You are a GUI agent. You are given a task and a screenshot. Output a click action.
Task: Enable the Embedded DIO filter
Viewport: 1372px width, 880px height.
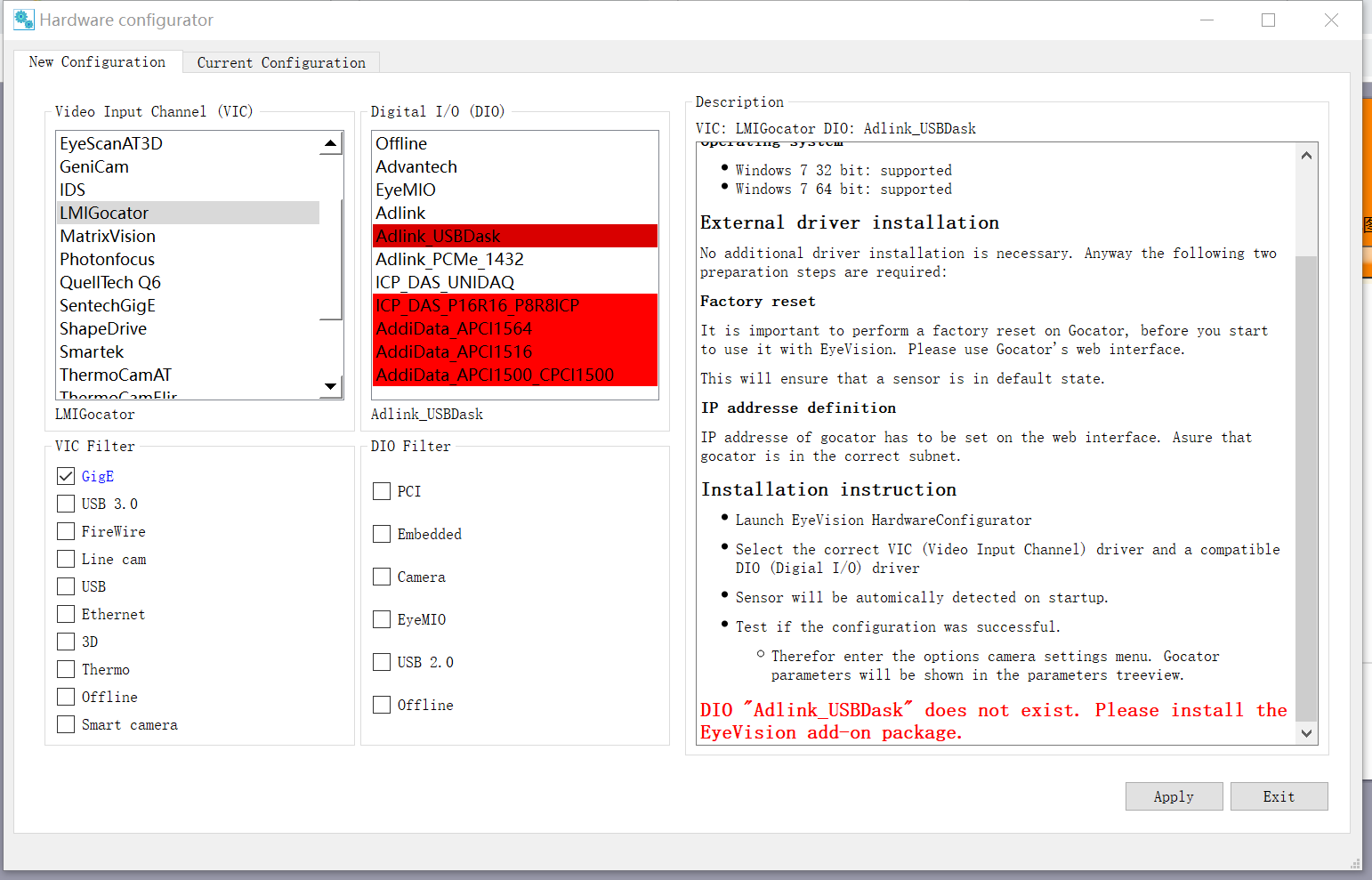382,534
